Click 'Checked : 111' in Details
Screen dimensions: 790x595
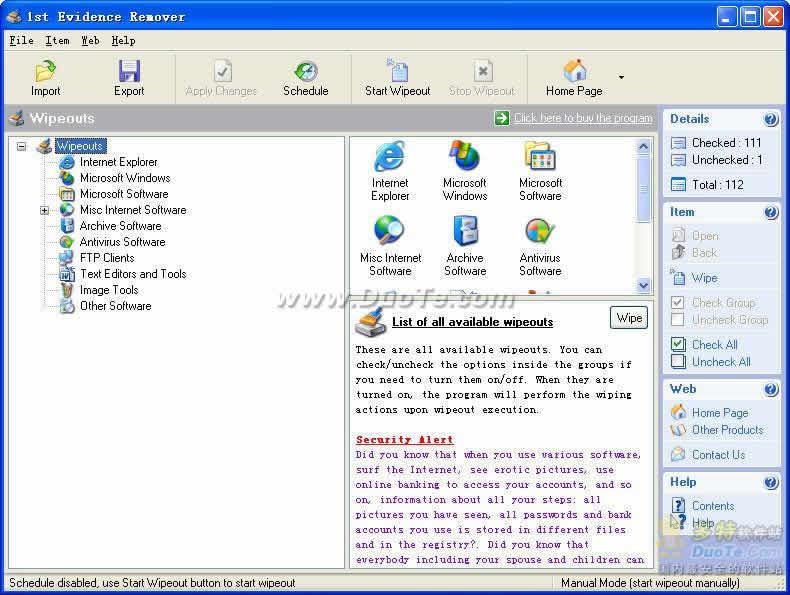pyautogui.click(x=726, y=143)
